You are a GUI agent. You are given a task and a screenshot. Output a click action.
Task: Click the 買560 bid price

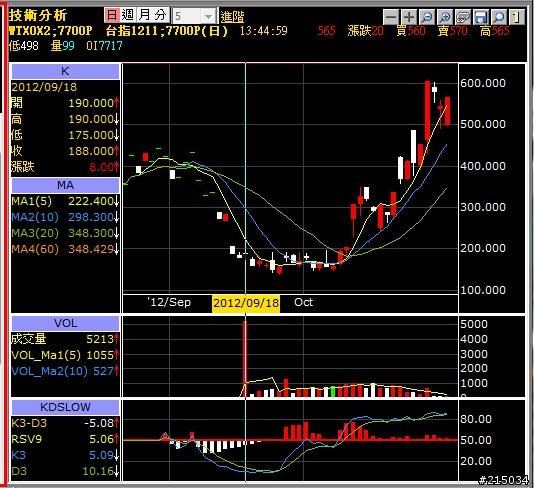[x=411, y=31]
